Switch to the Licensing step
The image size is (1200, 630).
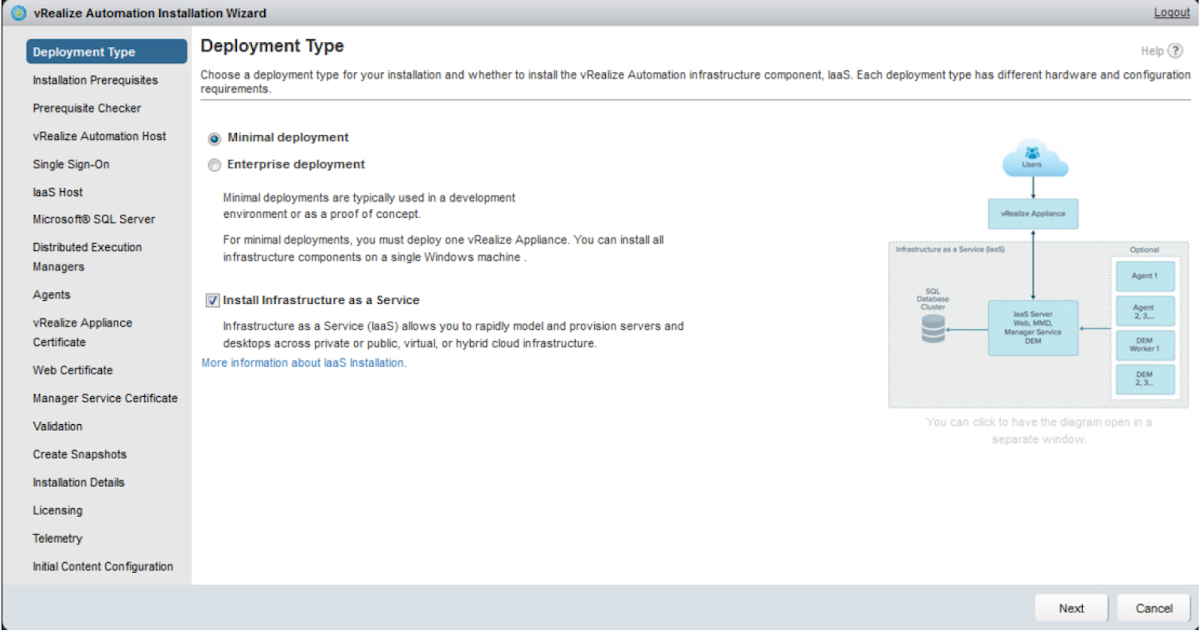point(58,510)
